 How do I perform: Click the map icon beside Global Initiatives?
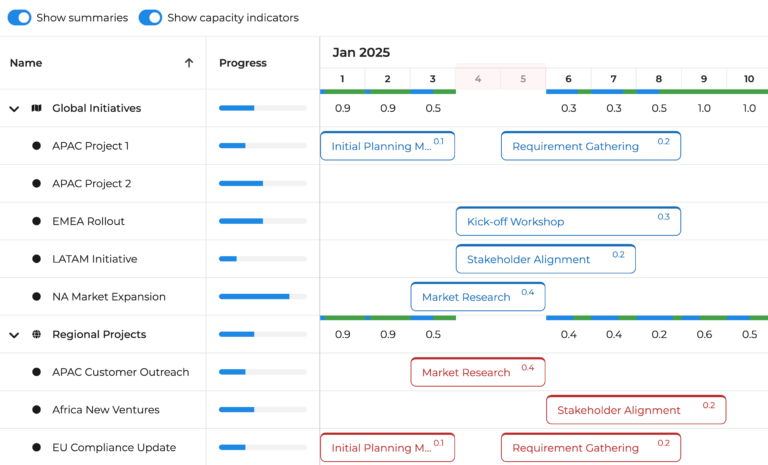point(37,108)
